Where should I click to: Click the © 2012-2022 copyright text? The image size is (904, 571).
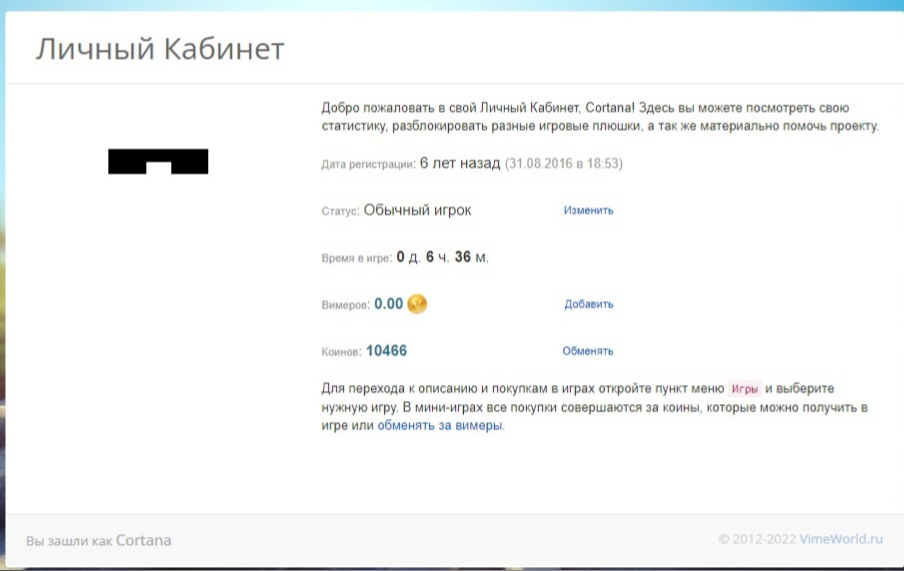pyautogui.click(x=757, y=540)
